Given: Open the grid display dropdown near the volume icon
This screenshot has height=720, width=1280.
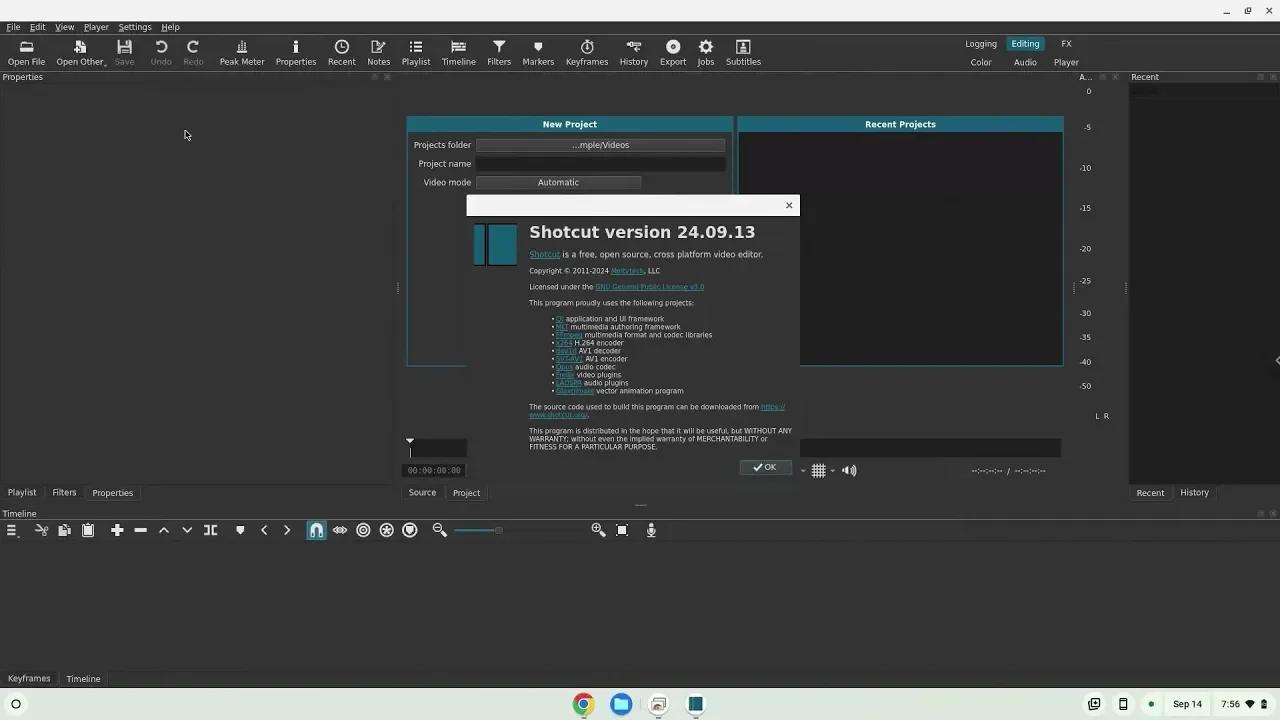Looking at the screenshot, I should [833, 470].
